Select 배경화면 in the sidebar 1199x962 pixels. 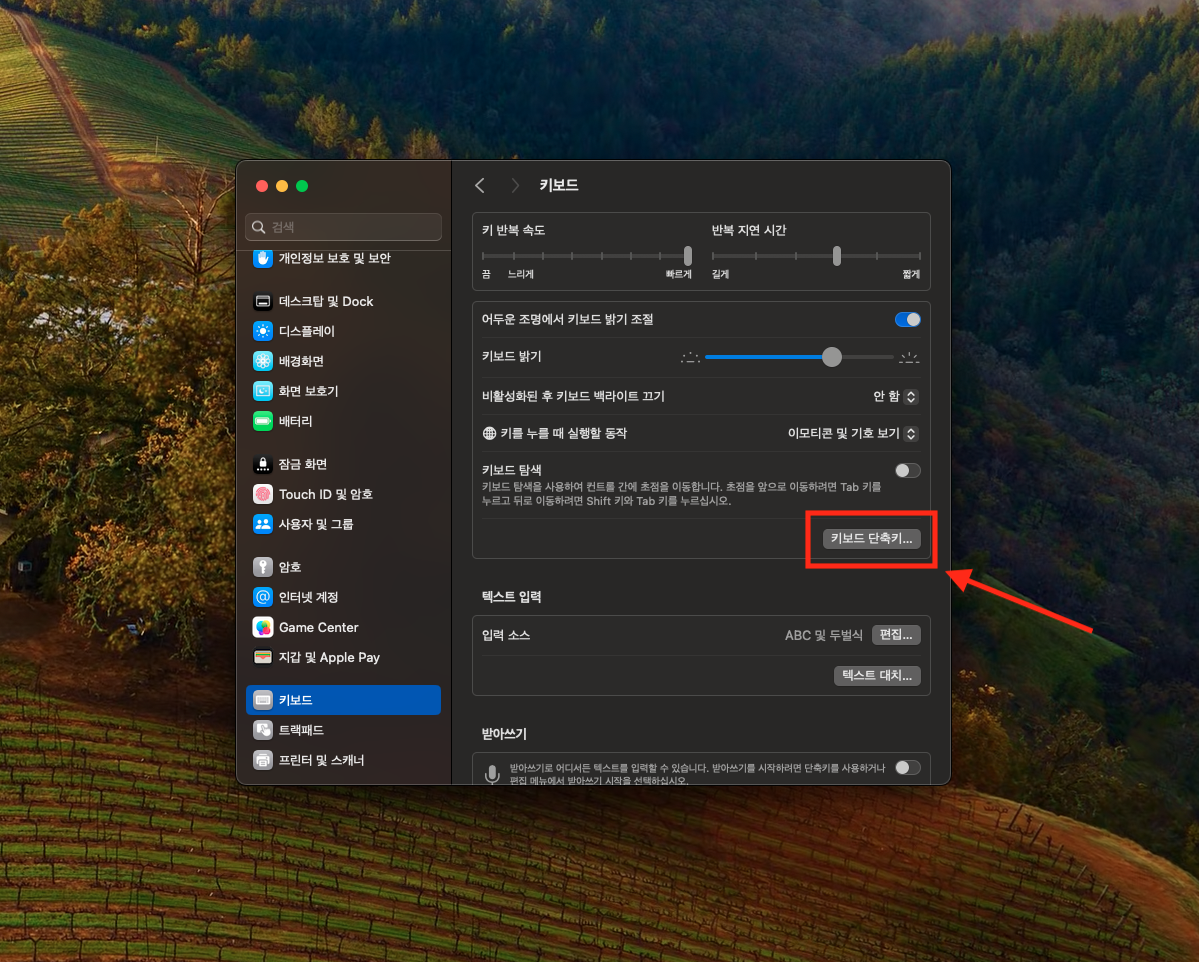click(343, 361)
